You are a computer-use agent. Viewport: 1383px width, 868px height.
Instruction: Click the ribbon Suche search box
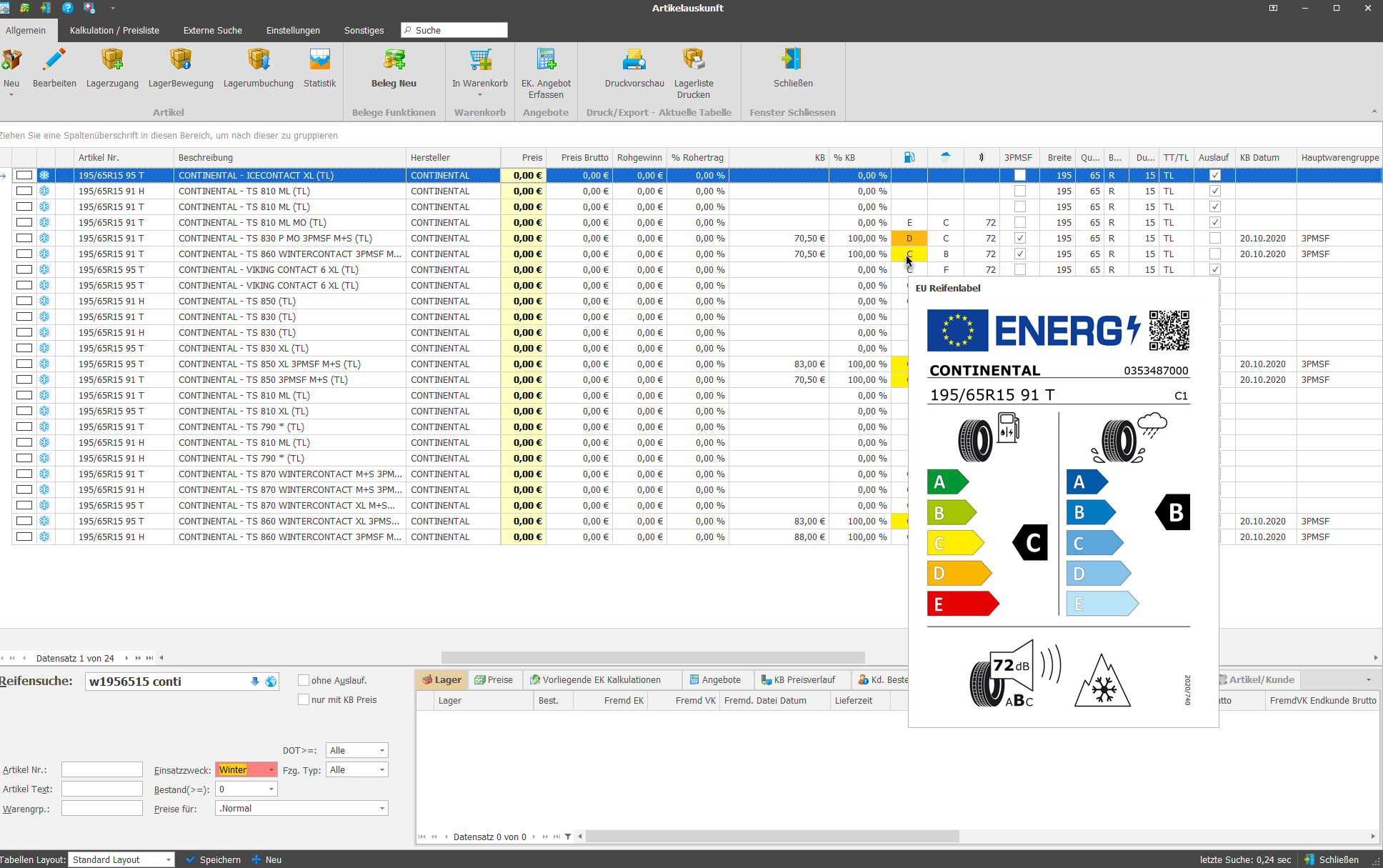coord(454,30)
